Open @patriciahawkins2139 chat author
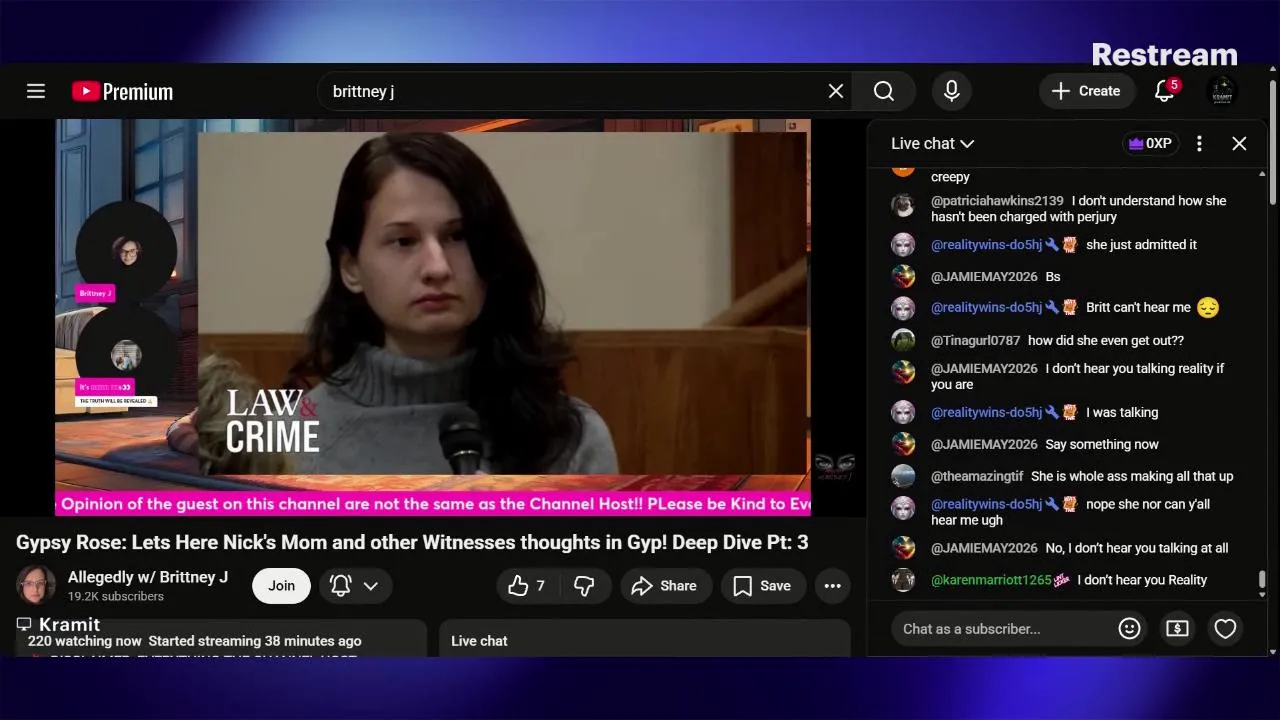This screenshot has height=720, width=1280. [x=997, y=201]
